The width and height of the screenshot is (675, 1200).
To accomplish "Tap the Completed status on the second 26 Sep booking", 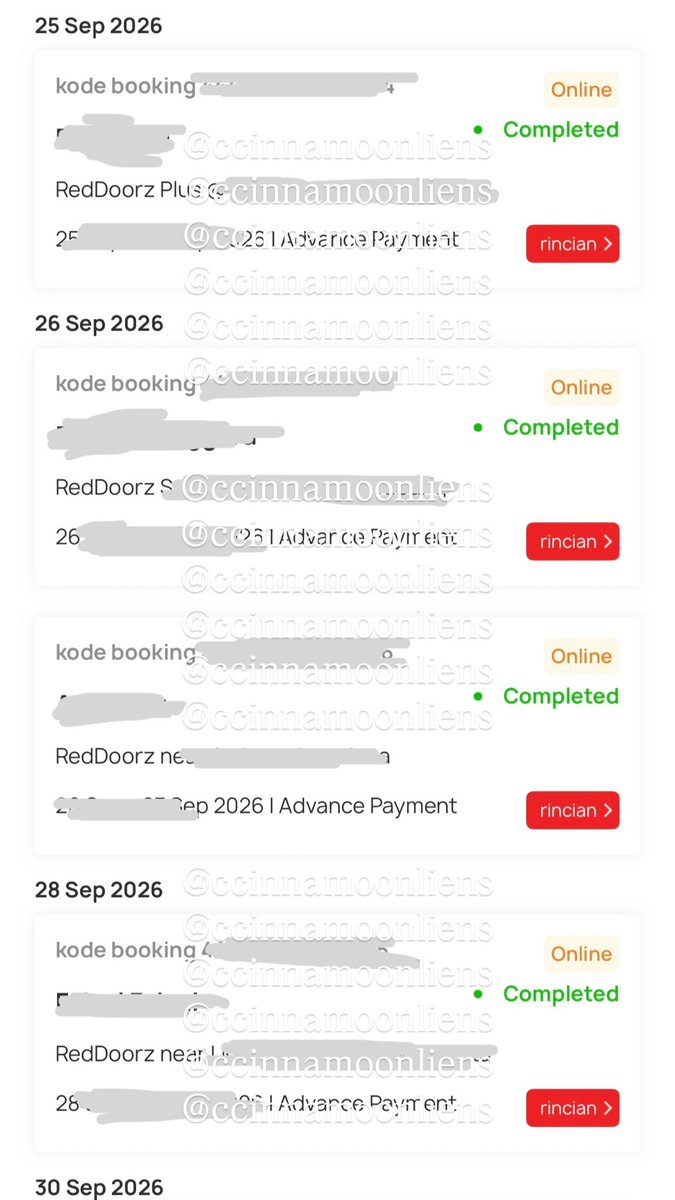I will (x=560, y=697).
